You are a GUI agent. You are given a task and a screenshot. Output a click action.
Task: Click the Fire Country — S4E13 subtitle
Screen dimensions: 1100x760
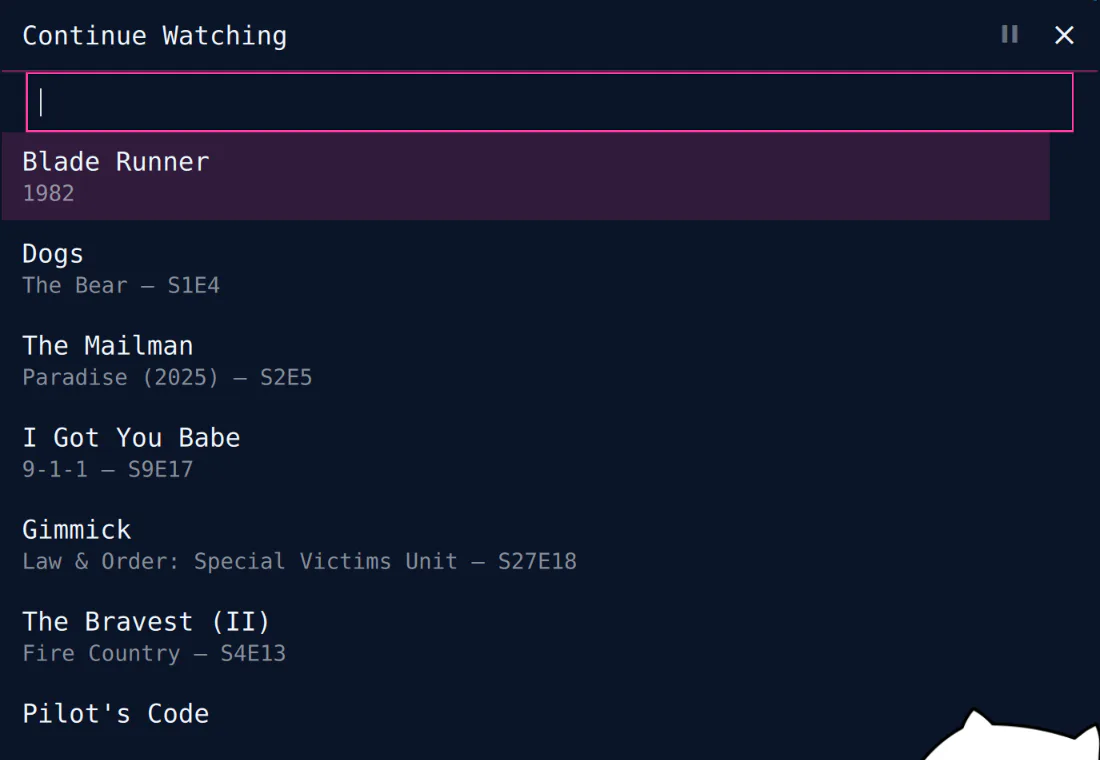point(154,653)
